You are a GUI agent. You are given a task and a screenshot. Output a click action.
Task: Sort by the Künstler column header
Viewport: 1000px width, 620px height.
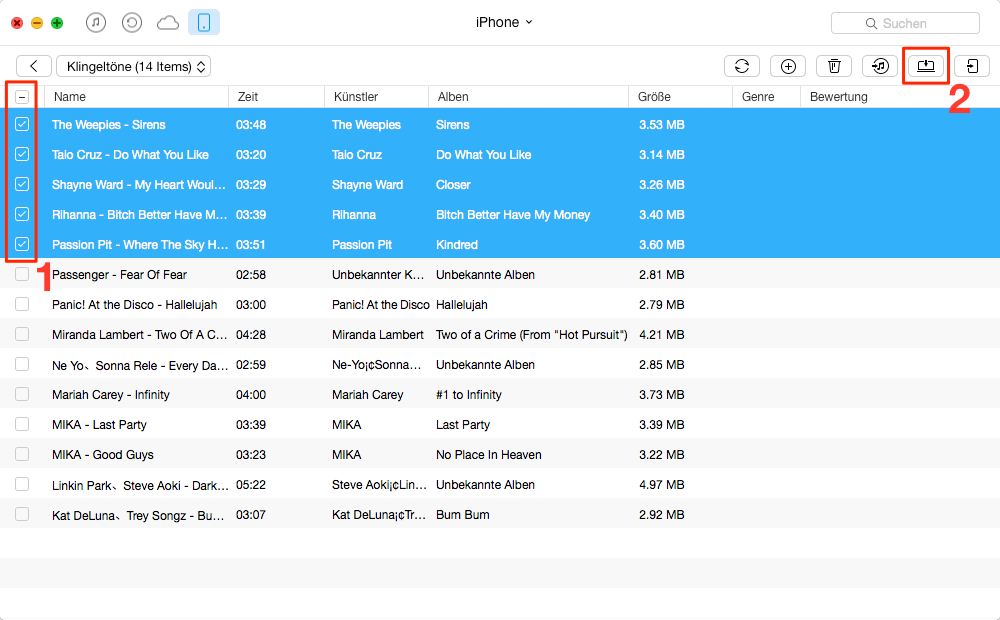click(x=376, y=97)
